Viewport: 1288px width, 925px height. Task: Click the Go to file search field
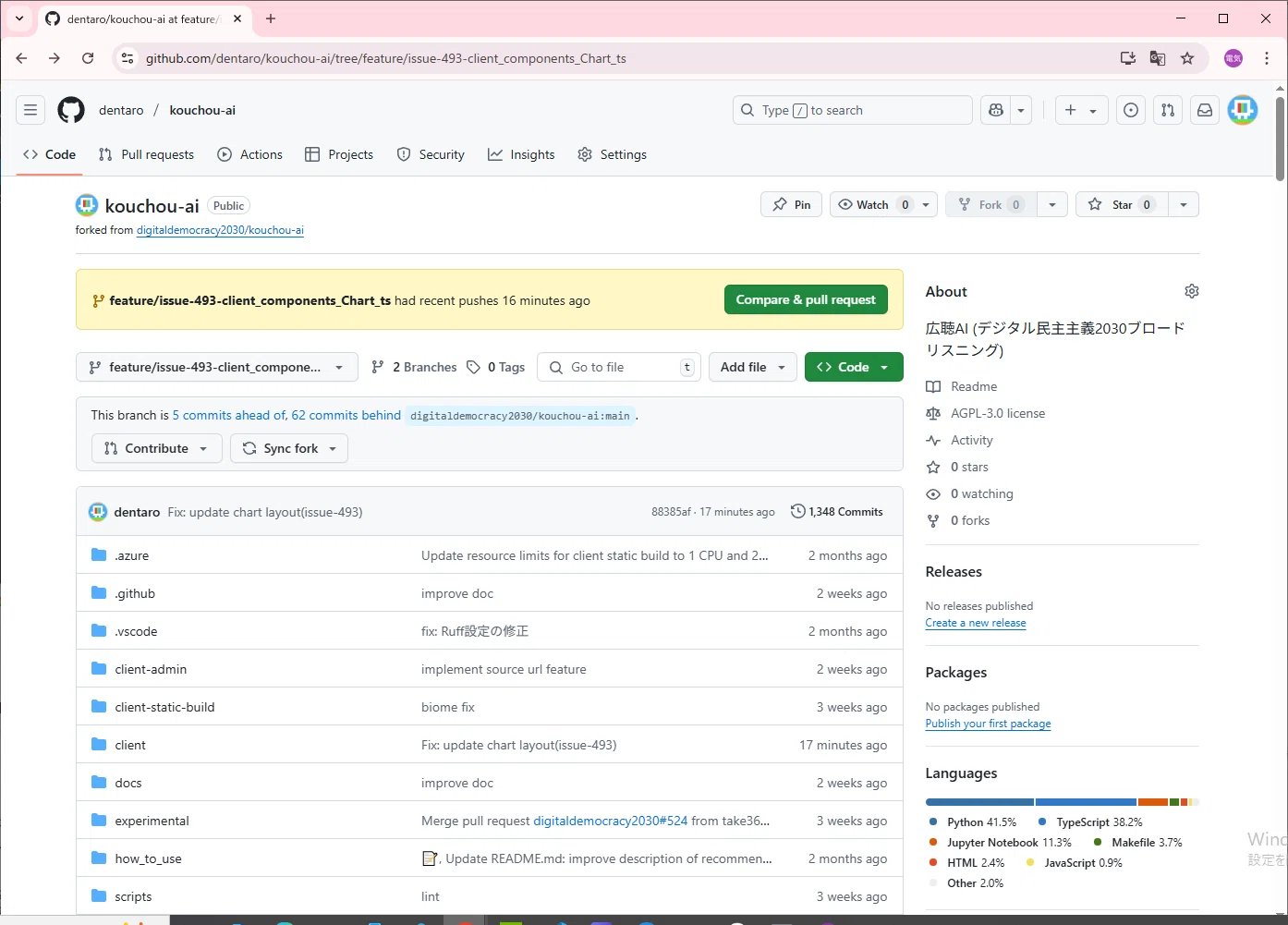(x=619, y=367)
